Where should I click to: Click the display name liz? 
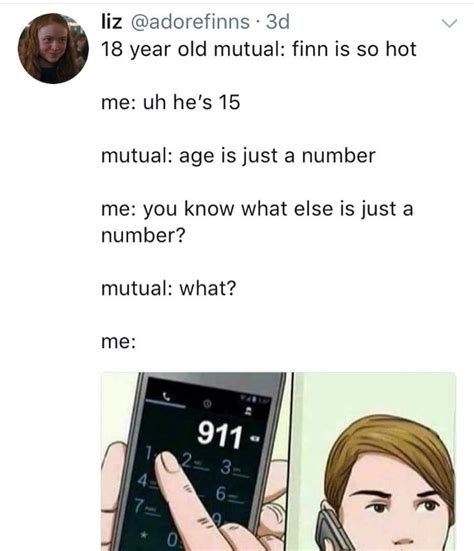point(112,22)
